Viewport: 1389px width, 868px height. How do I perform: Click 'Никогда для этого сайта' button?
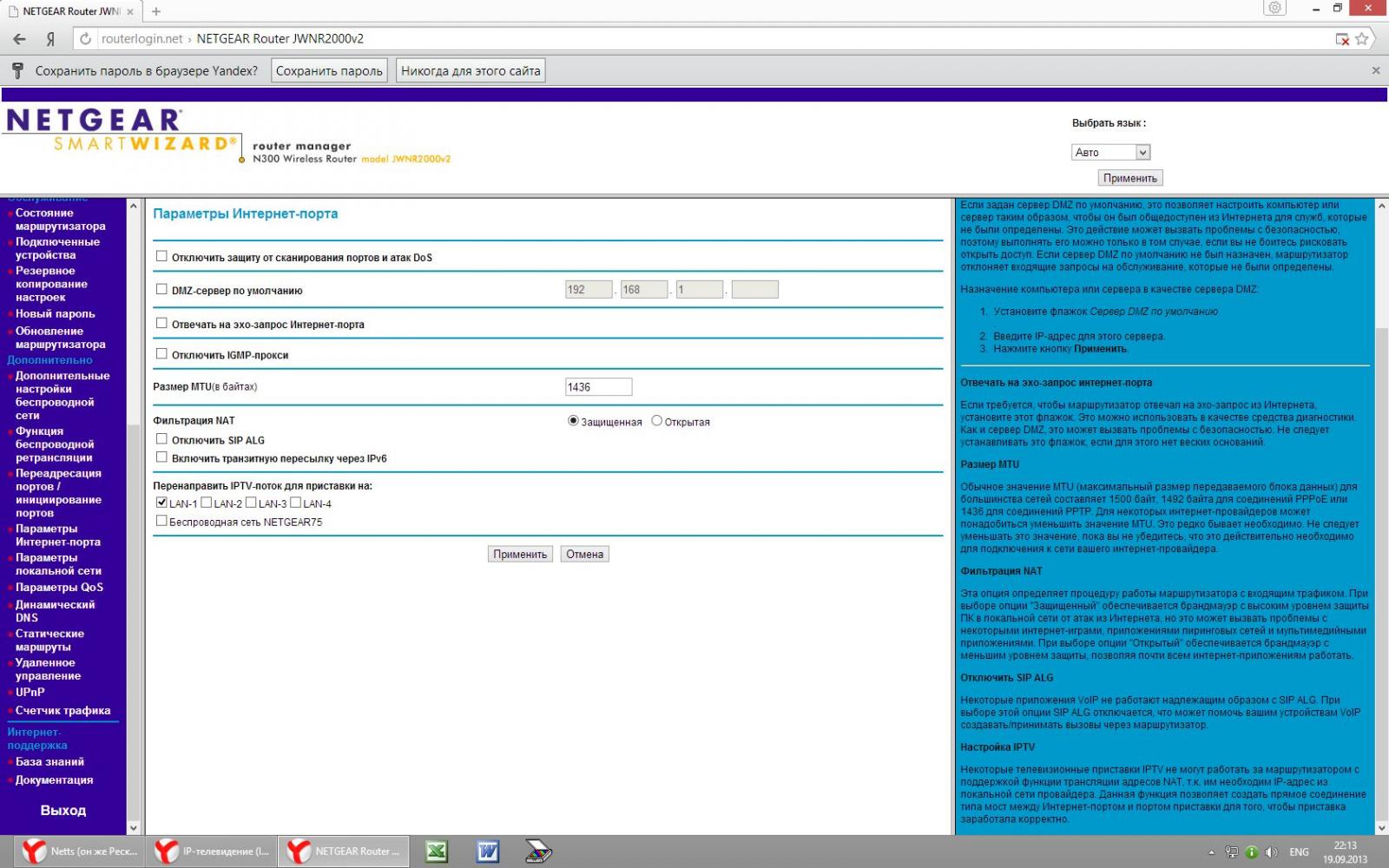point(471,71)
